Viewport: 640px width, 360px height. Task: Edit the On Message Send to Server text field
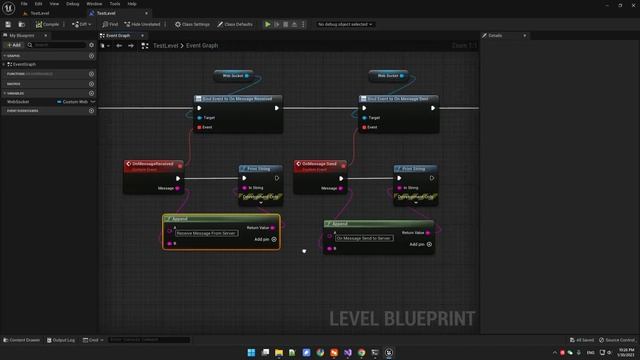364,238
